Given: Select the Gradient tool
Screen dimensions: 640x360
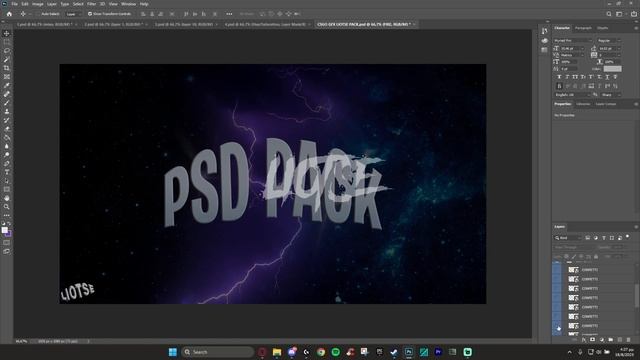Looking at the screenshot, I should click(x=7, y=138).
